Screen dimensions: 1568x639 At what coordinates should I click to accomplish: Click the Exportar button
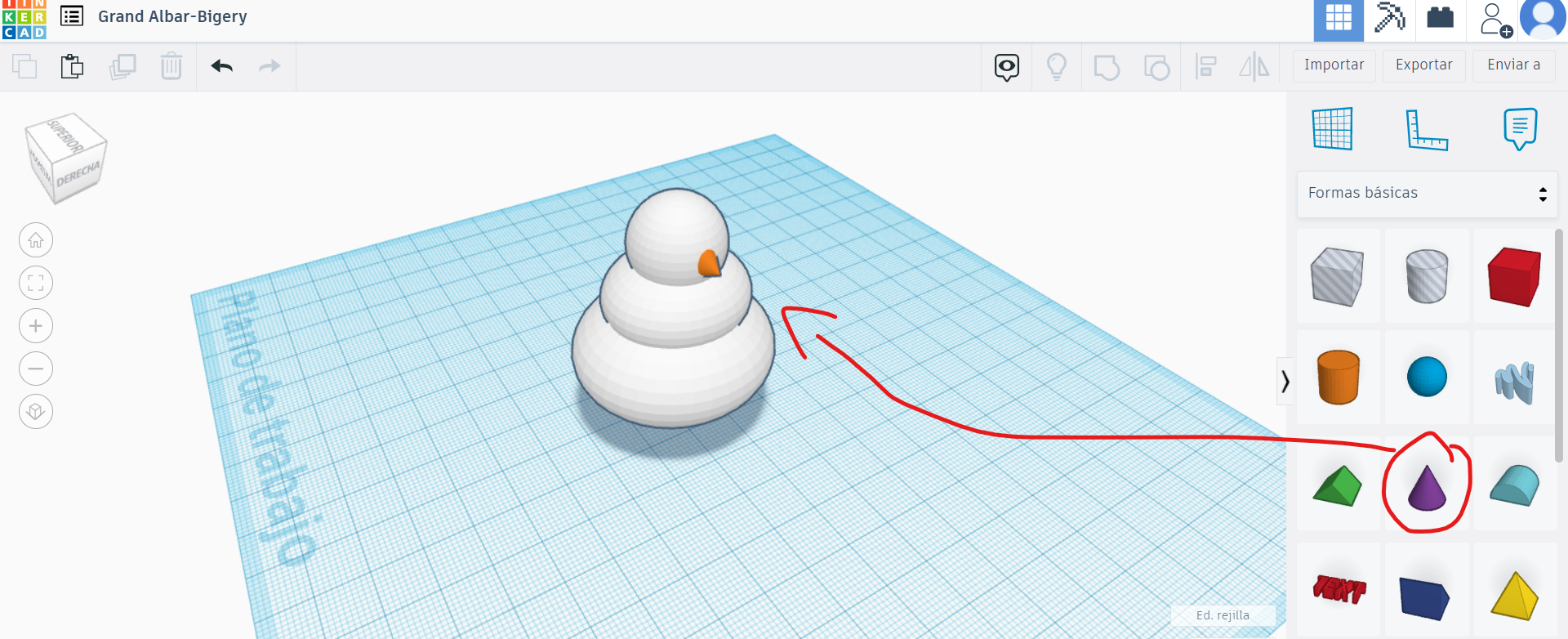coord(1424,65)
